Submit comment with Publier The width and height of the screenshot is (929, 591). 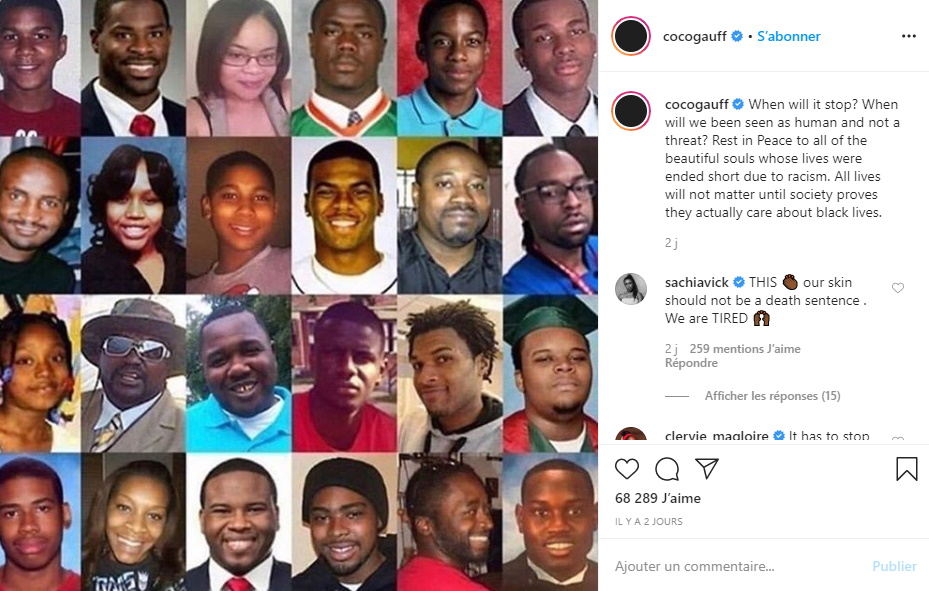[x=894, y=566]
